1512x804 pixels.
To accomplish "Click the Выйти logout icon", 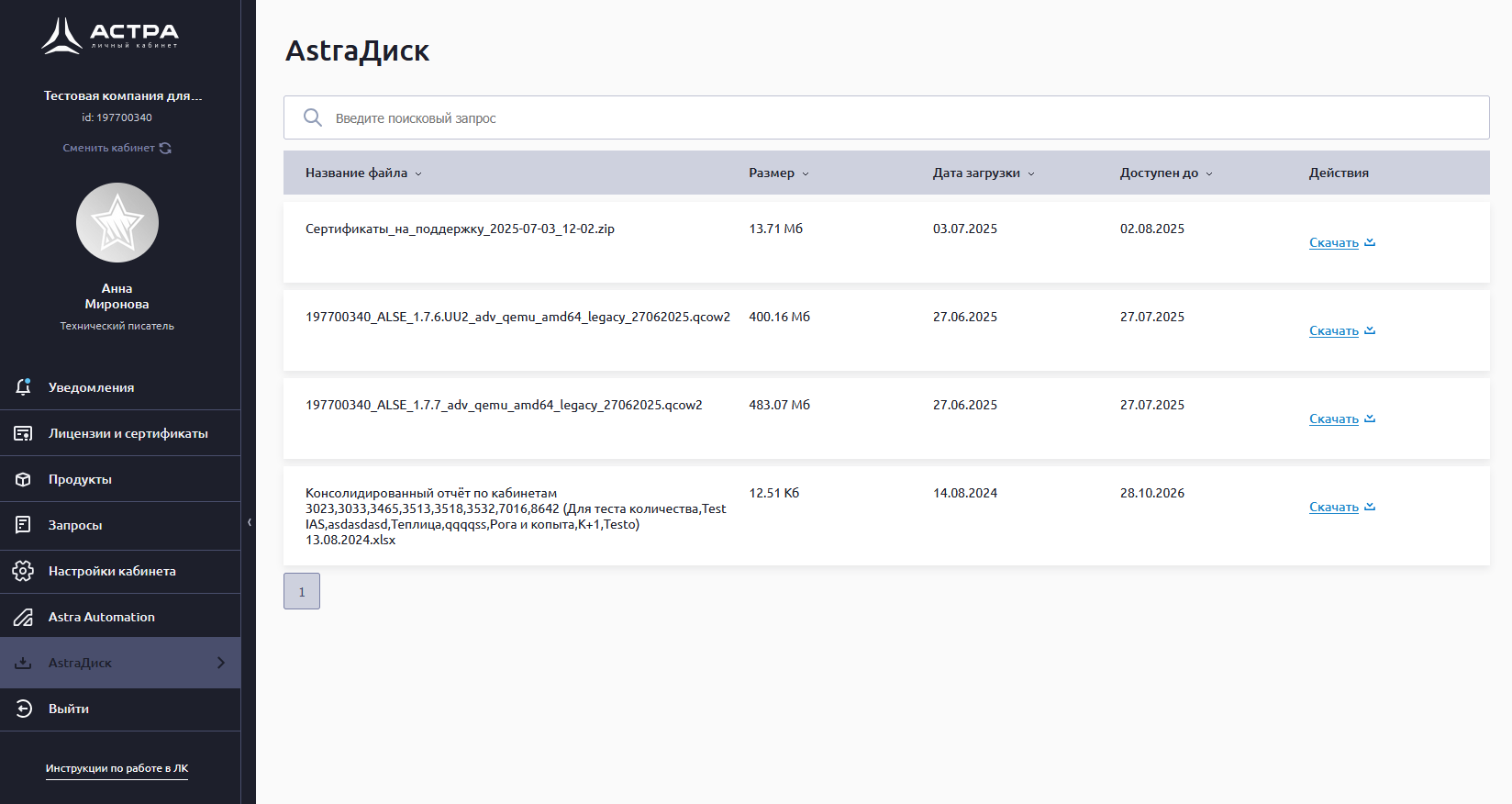I will [24, 709].
